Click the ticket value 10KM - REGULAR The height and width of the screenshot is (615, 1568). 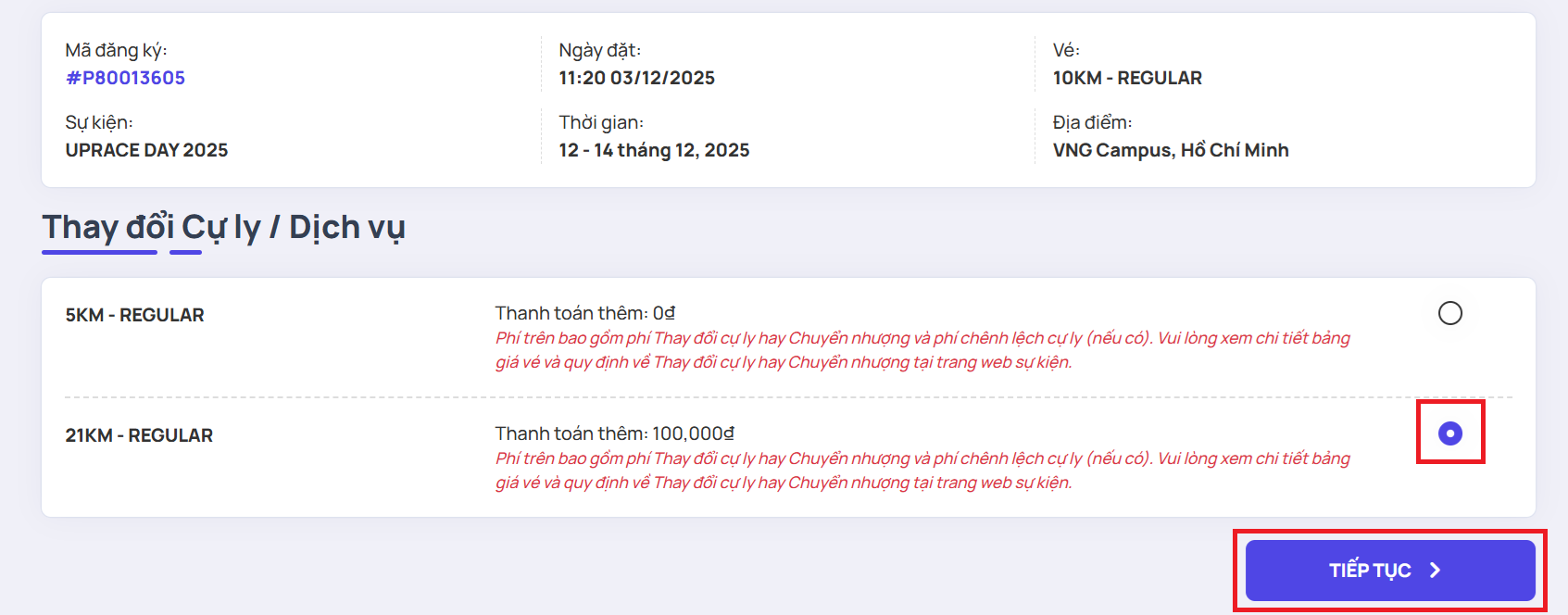pyautogui.click(x=1127, y=78)
